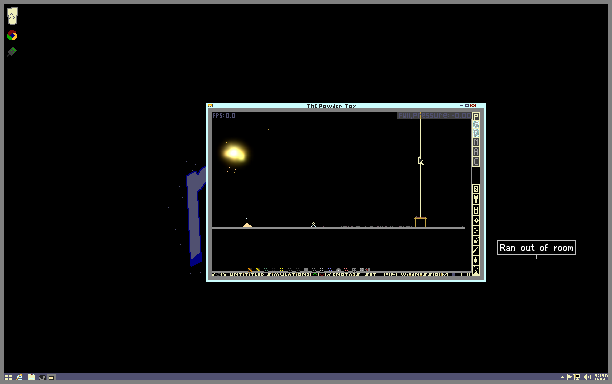Screen dimensions: 612x384
Task: Select the scattered dots category icon in sidebar
Action: 476,230
